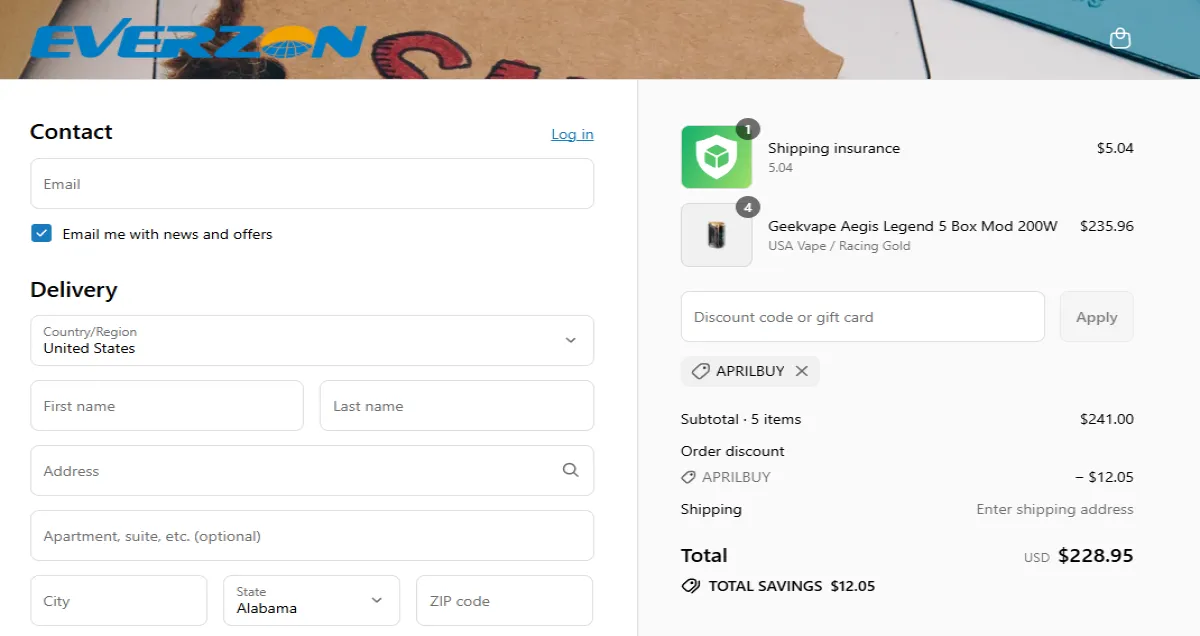Click the quantity badge on the Geekvape item
The width and height of the screenshot is (1200, 636).
[747, 206]
